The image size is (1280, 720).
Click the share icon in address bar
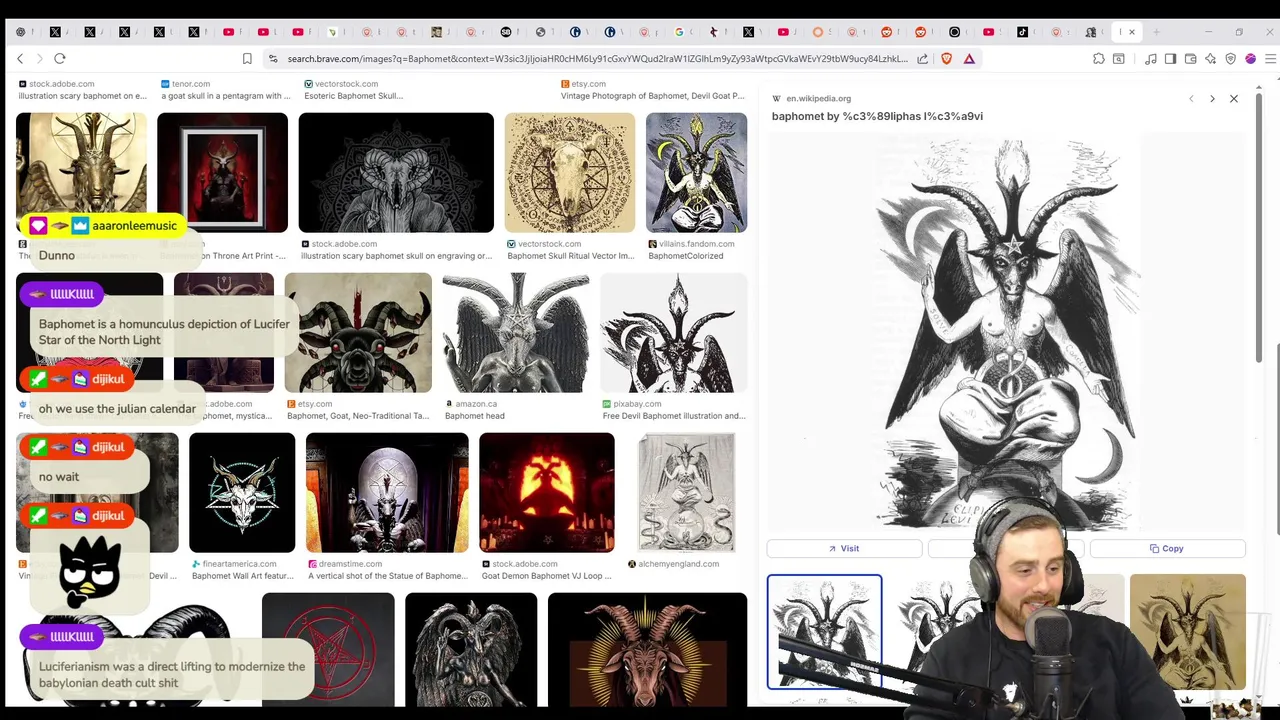coord(922,59)
